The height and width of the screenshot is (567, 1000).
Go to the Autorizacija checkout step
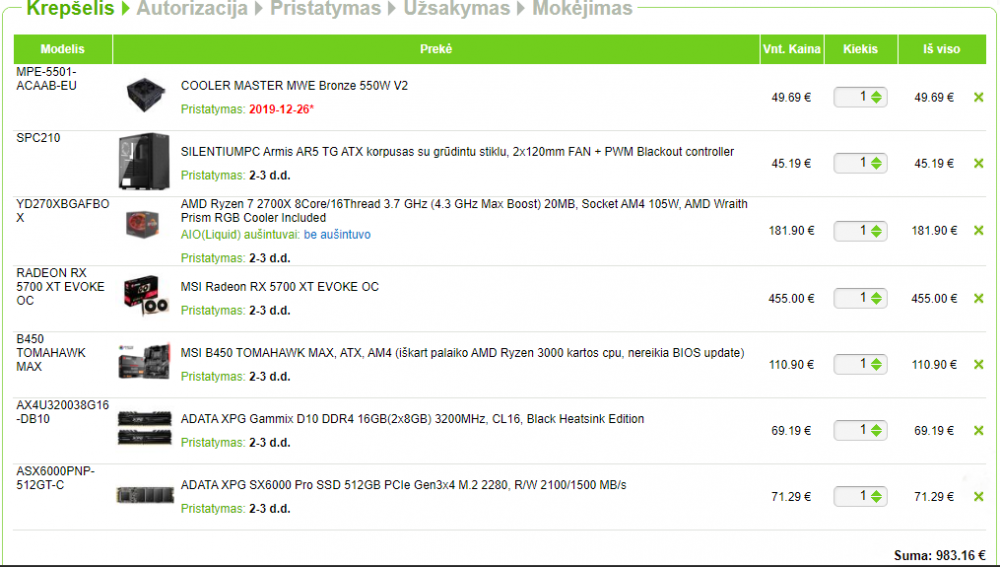point(192,8)
